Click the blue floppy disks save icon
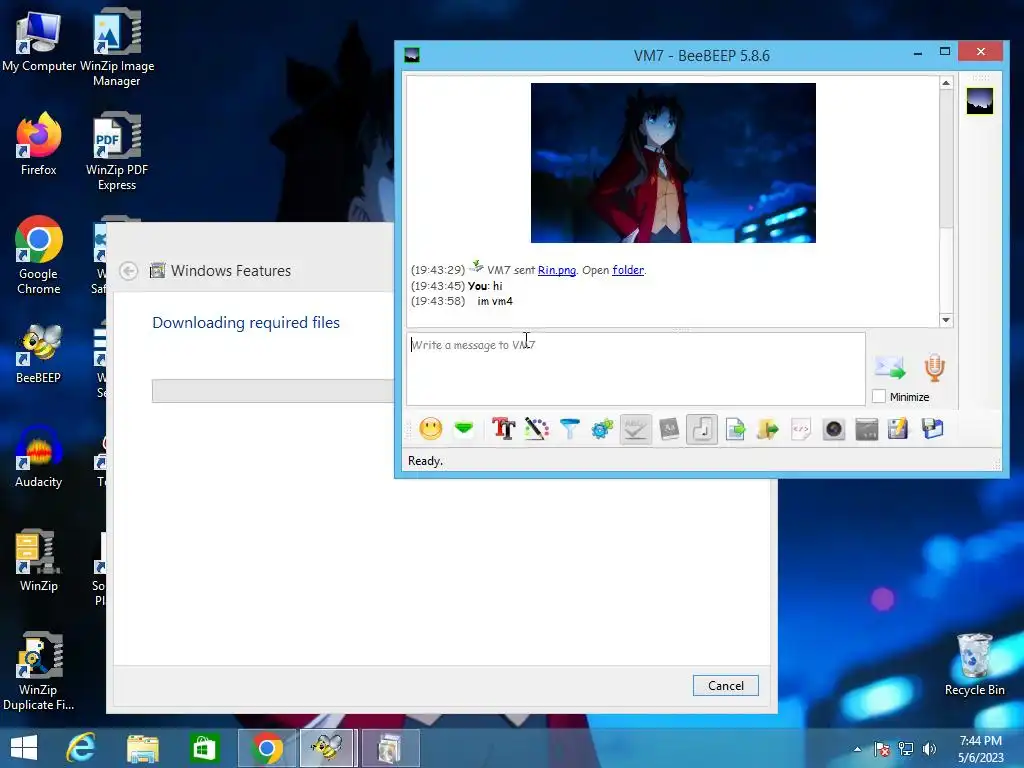This screenshot has height=768, width=1024. [933, 429]
